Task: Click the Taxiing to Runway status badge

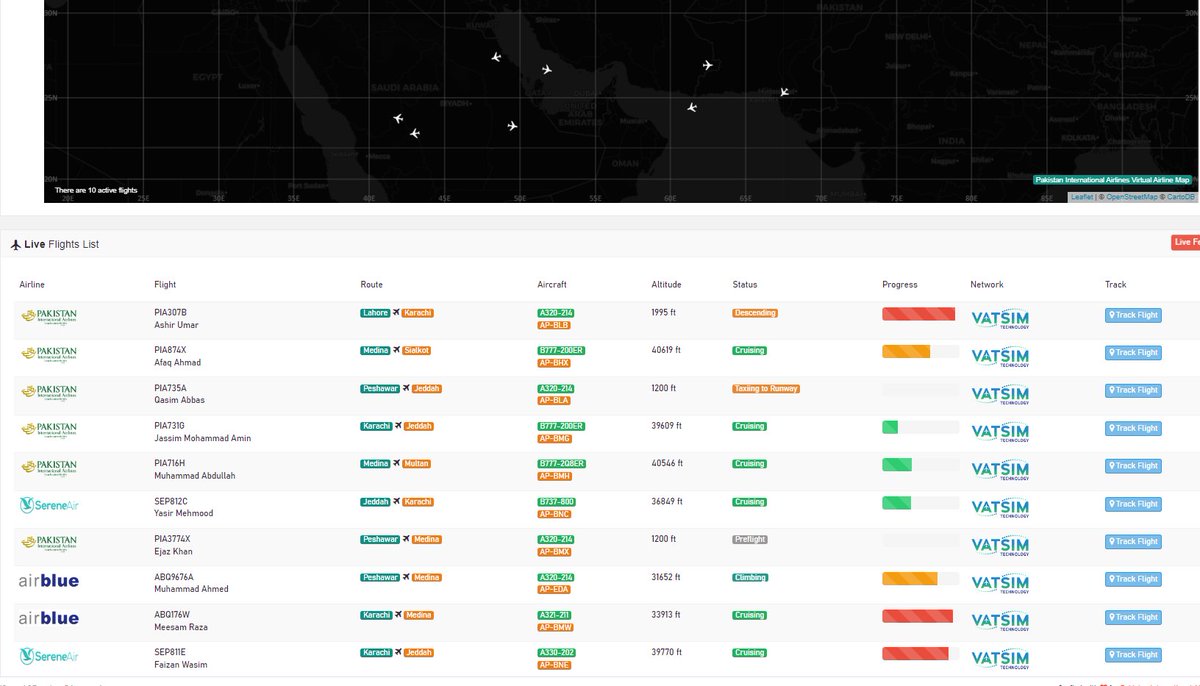Action: click(766, 388)
